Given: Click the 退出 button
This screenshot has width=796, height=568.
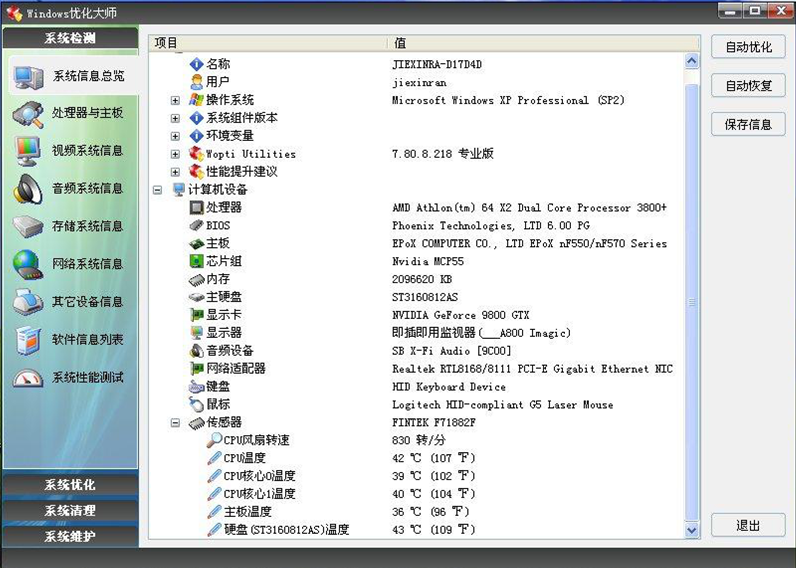Looking at the screenshot, I should [x=748, y=525].
